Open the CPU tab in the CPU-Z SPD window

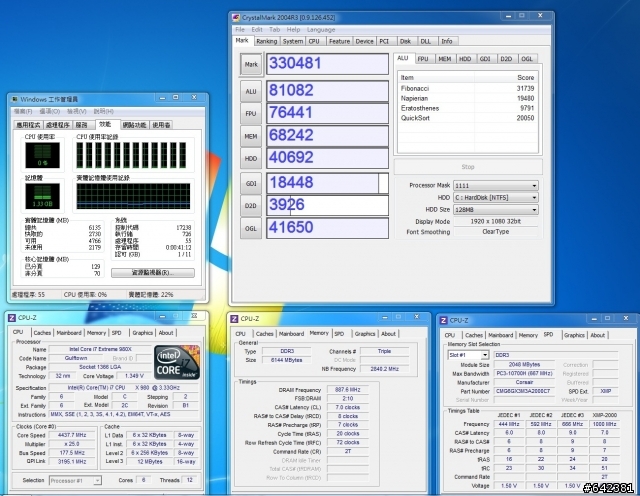(x=449, y=336)
